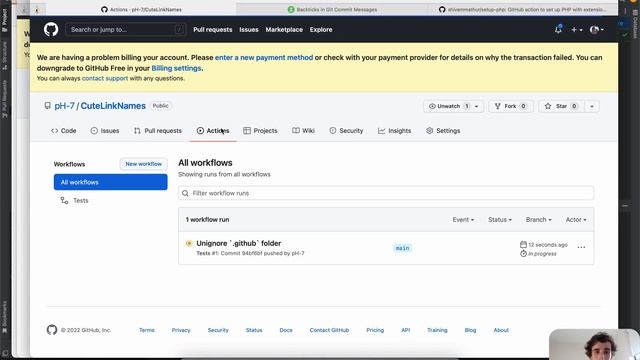Image resolution: width=640 pixels, height=360 pixels.
Task: Switch to the repository Security tab
Action: click(x=346, y=131)
